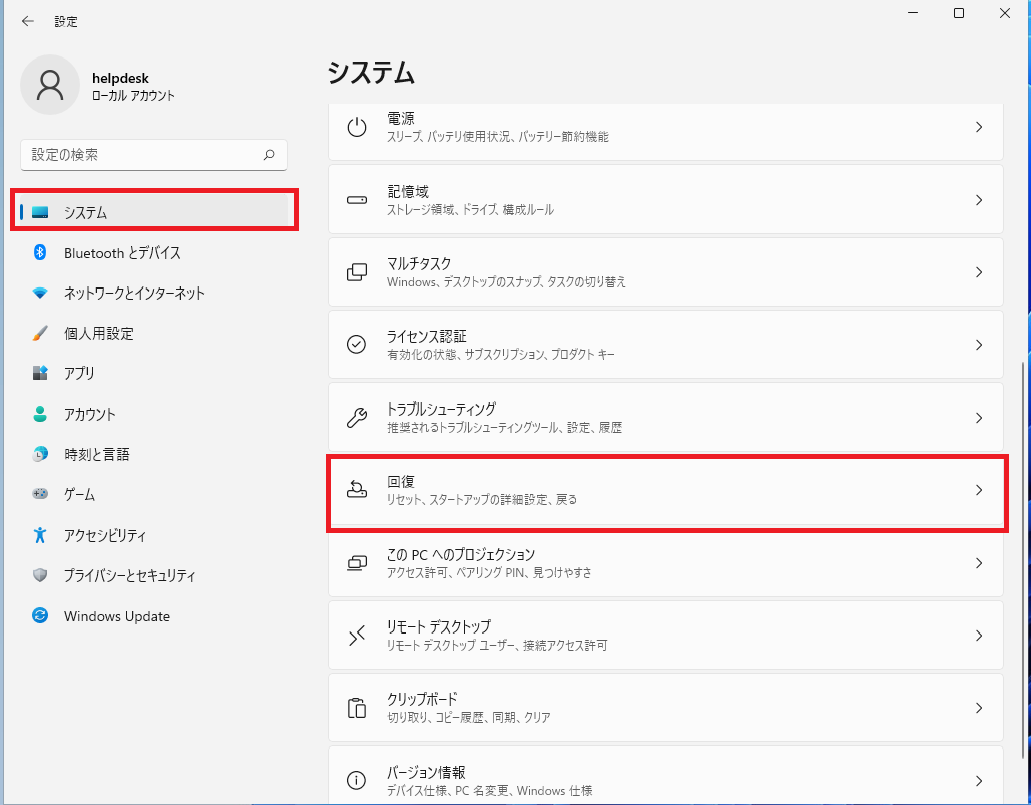
Task: Maximize the Settings window
Action: tap(959, 13)
